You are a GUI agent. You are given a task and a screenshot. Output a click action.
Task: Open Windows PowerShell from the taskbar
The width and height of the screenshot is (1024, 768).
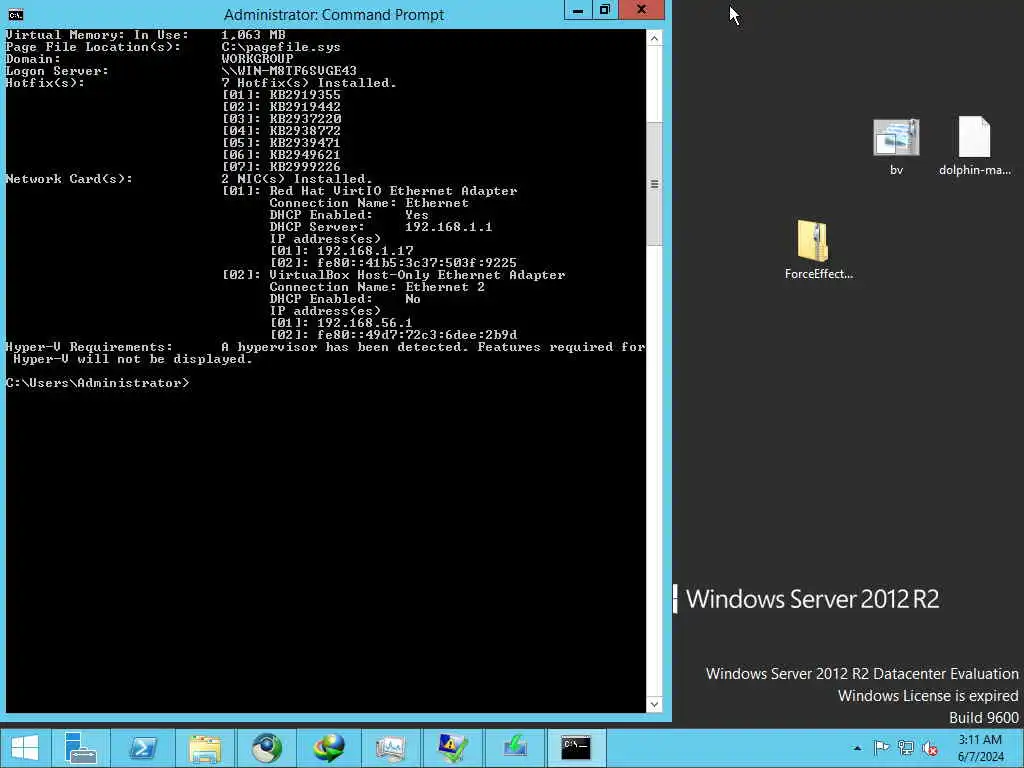142,748
